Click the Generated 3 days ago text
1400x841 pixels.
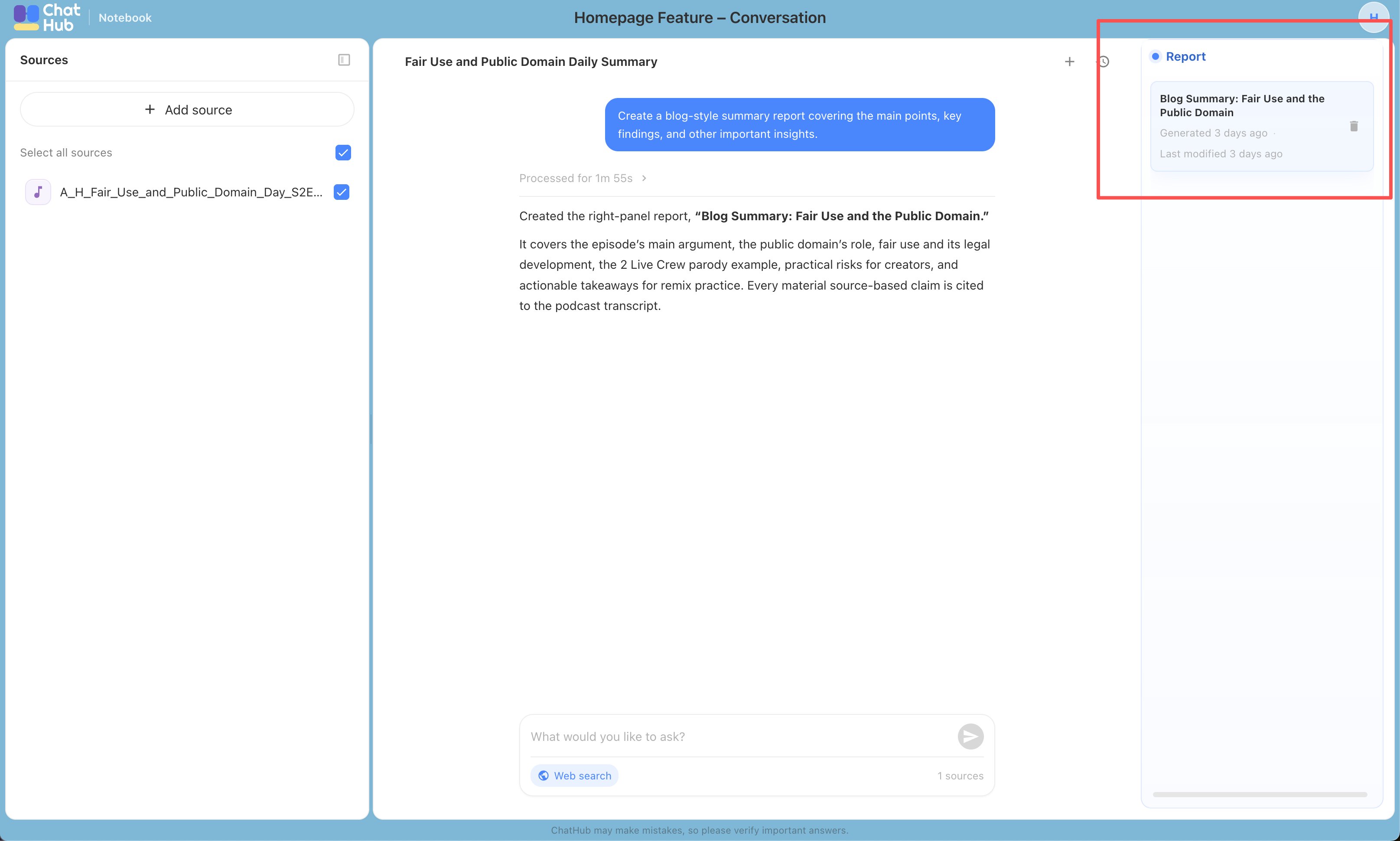[x=1213, y=133]
